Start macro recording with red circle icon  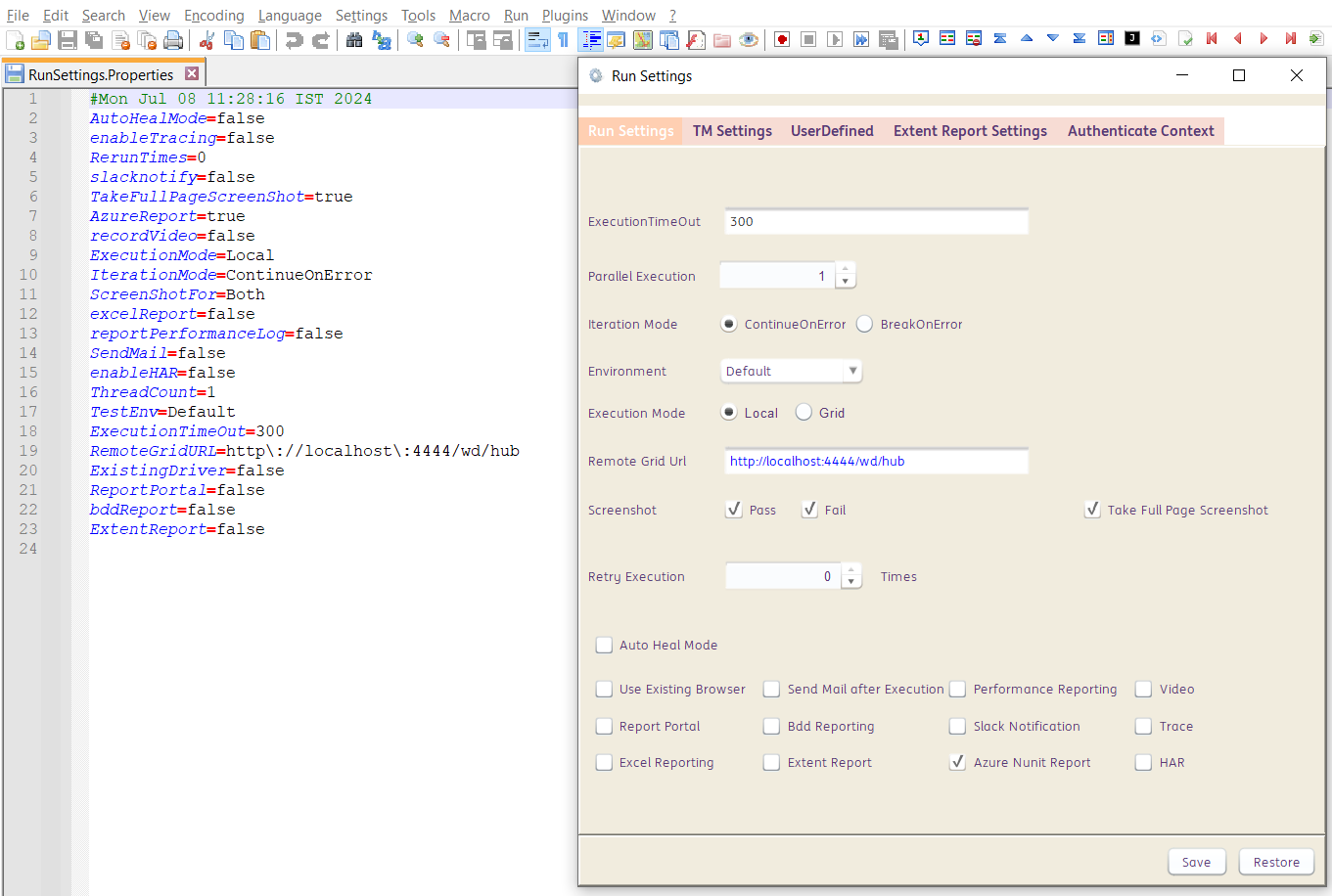[782, 40]
